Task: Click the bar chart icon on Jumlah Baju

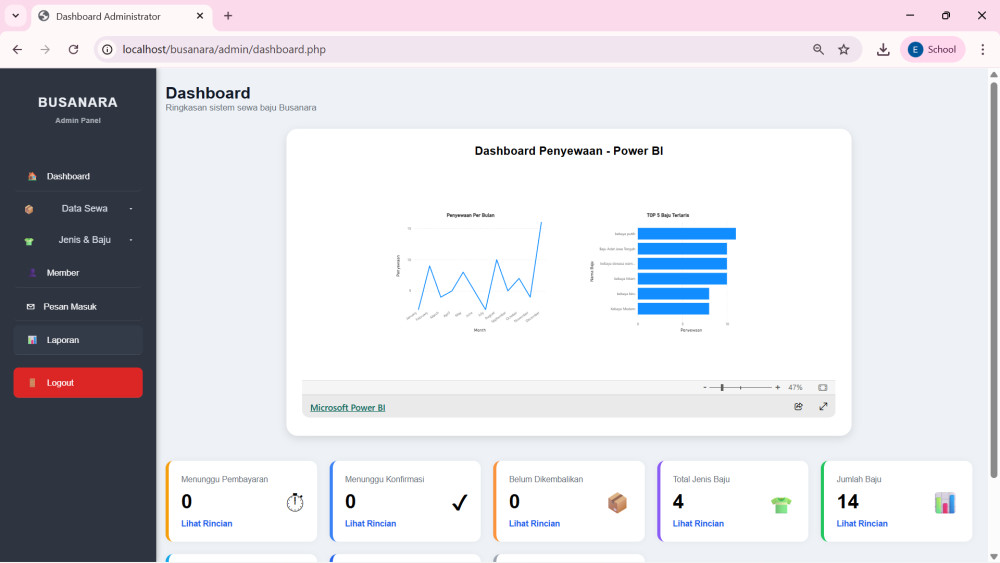Action: point(945,503)
